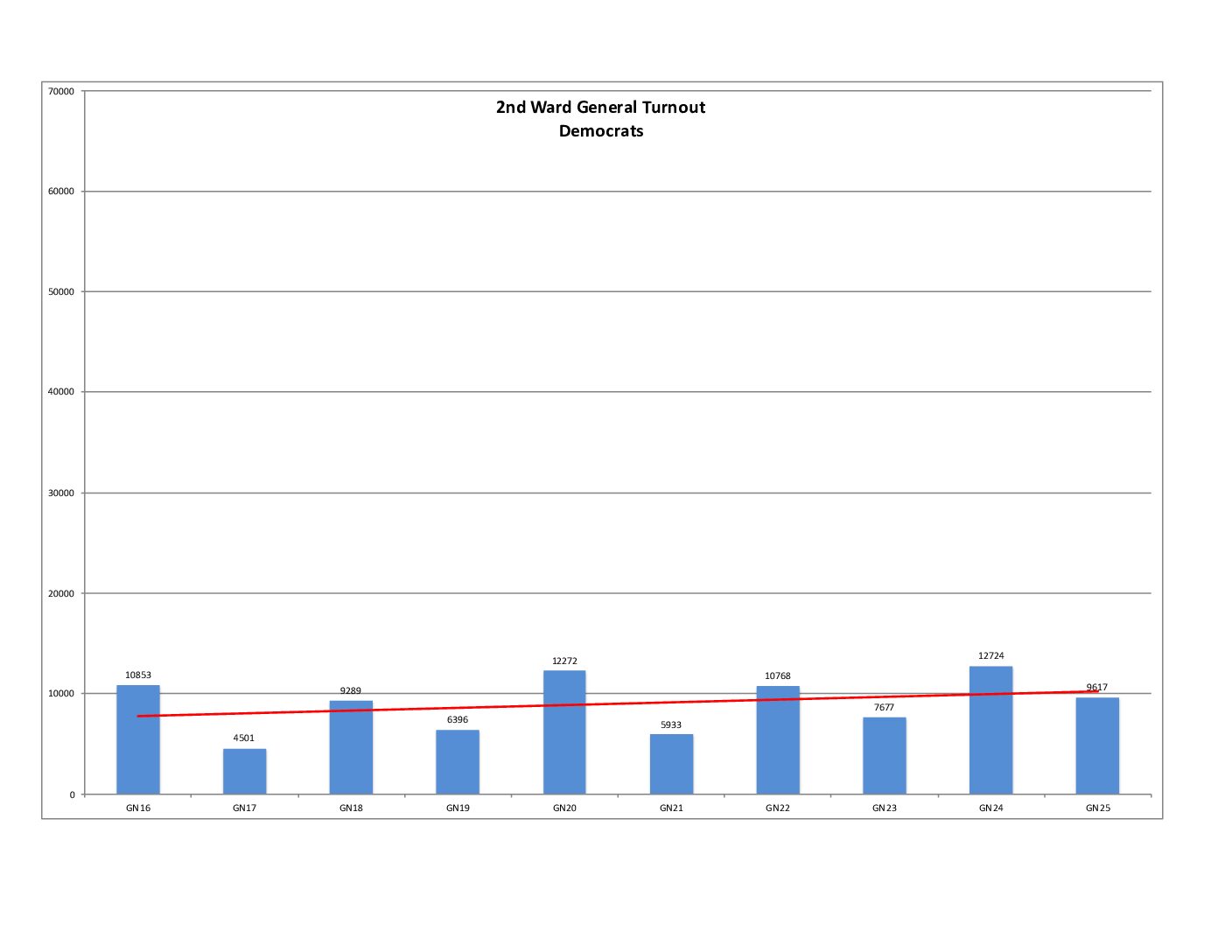This screenshot has height=952, width=1232.
Task: Click the 12724 data label
Action: (990, 656)
